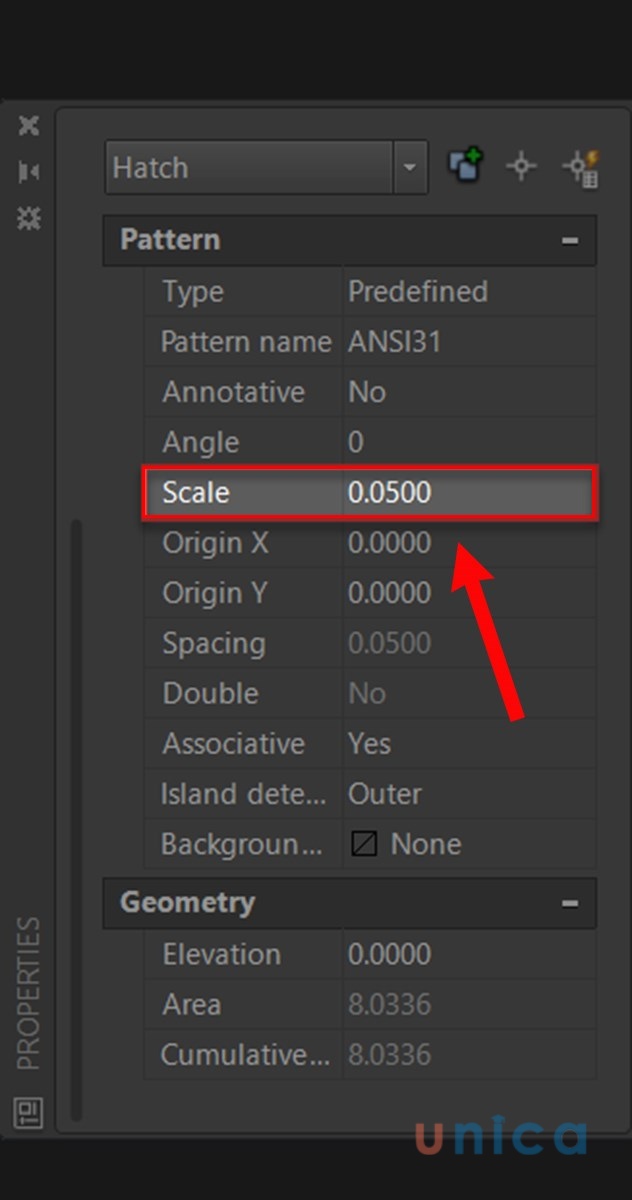Close the Properties palette

[29, 126]
